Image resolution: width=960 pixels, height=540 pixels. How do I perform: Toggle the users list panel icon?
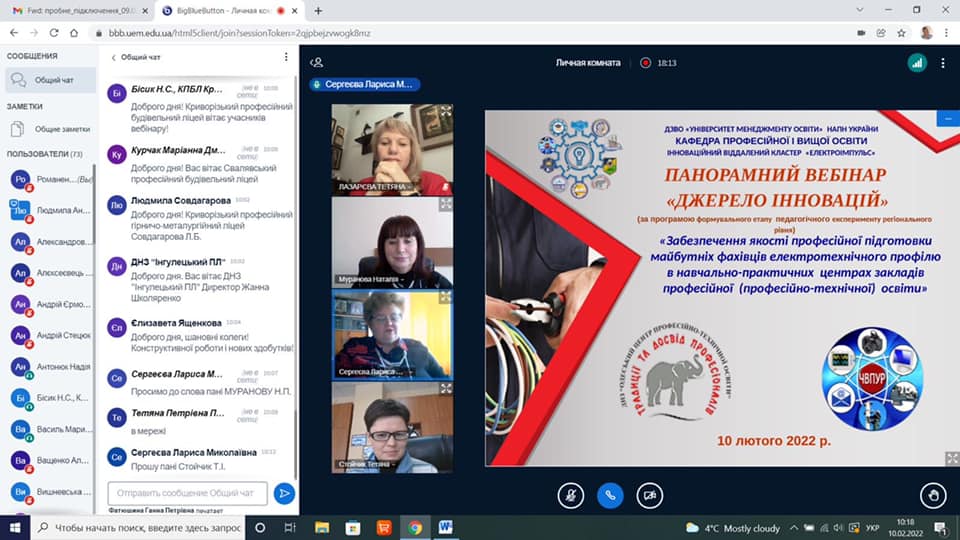[x=317, y=62]
